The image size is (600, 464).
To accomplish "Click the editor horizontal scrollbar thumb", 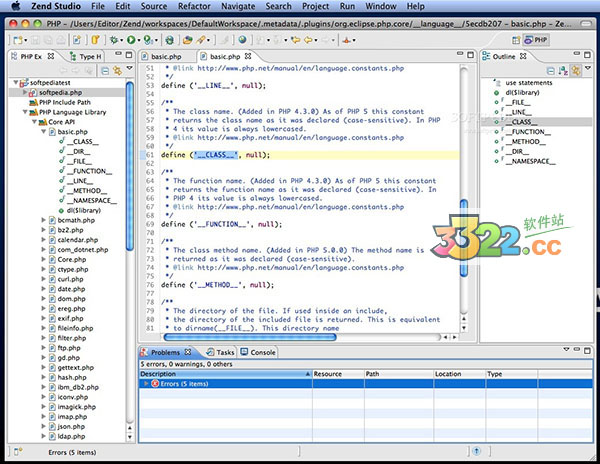I will coord(250,337).
